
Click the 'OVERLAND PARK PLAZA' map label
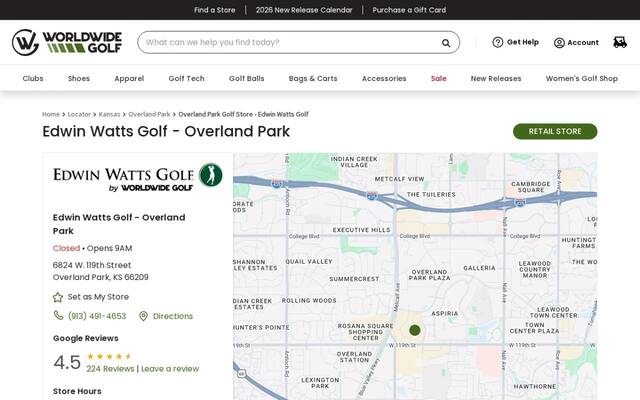tap(429, 275)
